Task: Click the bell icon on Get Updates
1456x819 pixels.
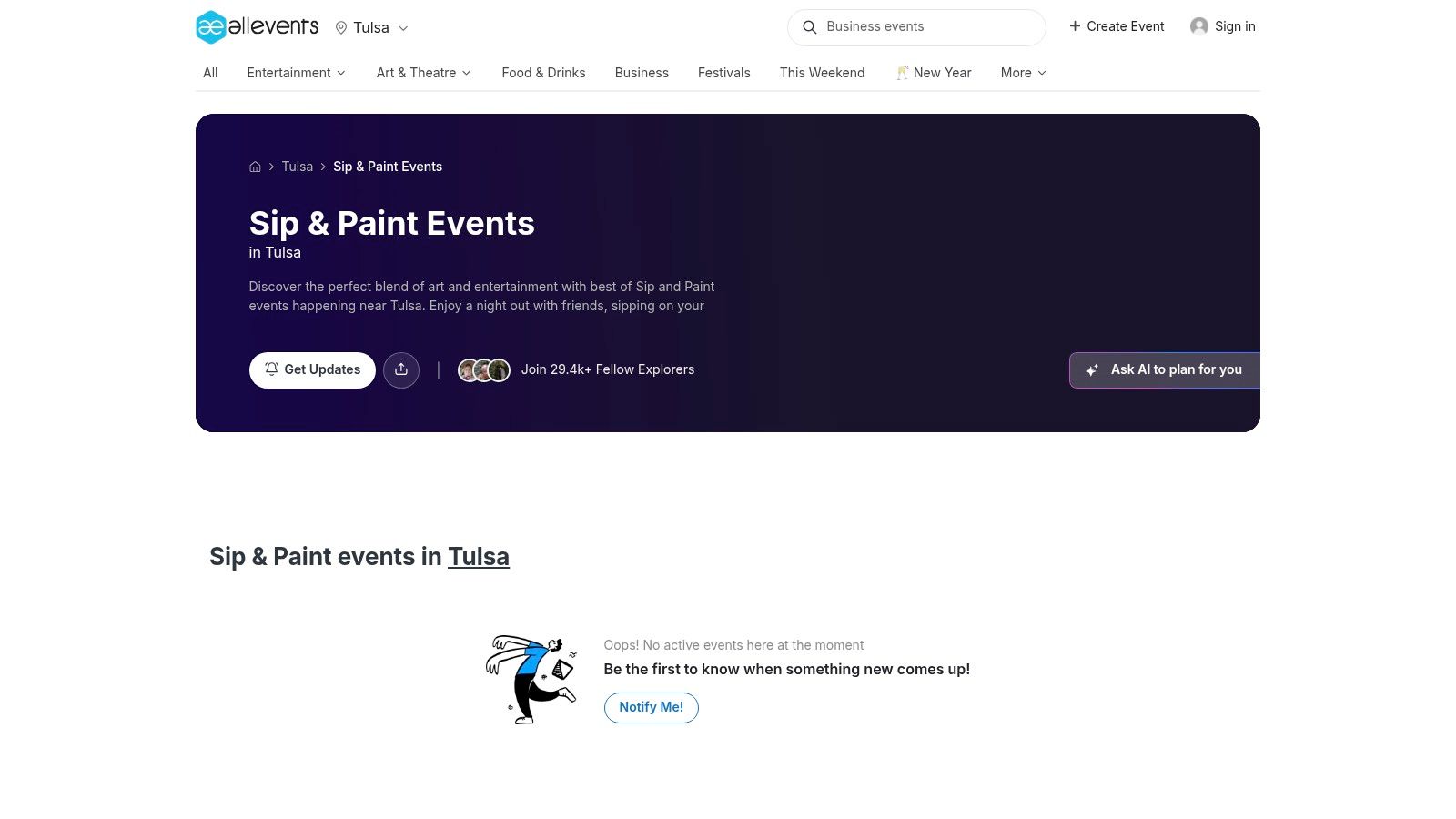Action: tap(271, 369)
